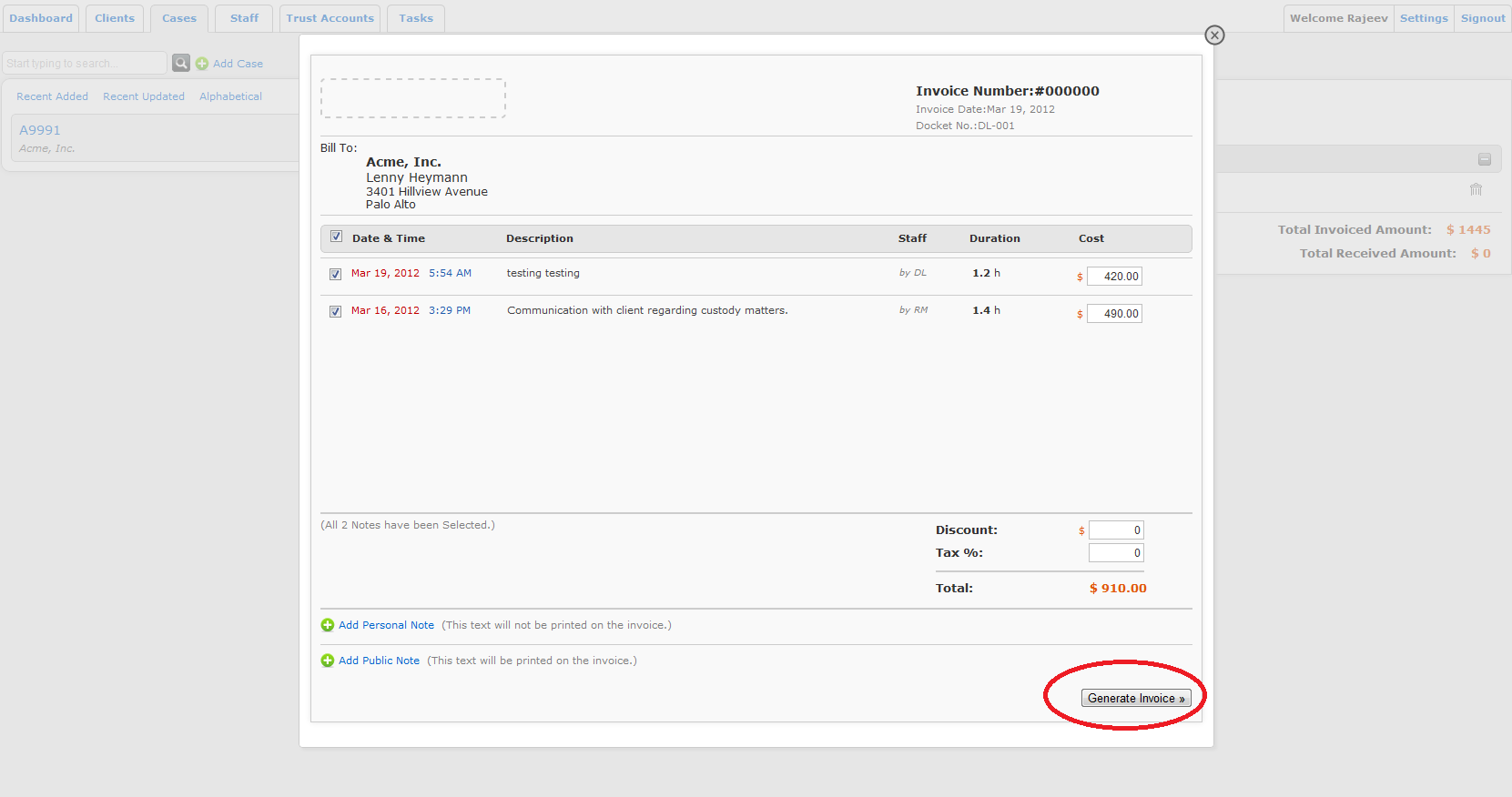1512x797 pixels.
Task: Click the green Add Case plus icon
Action: tap(202, 64)
